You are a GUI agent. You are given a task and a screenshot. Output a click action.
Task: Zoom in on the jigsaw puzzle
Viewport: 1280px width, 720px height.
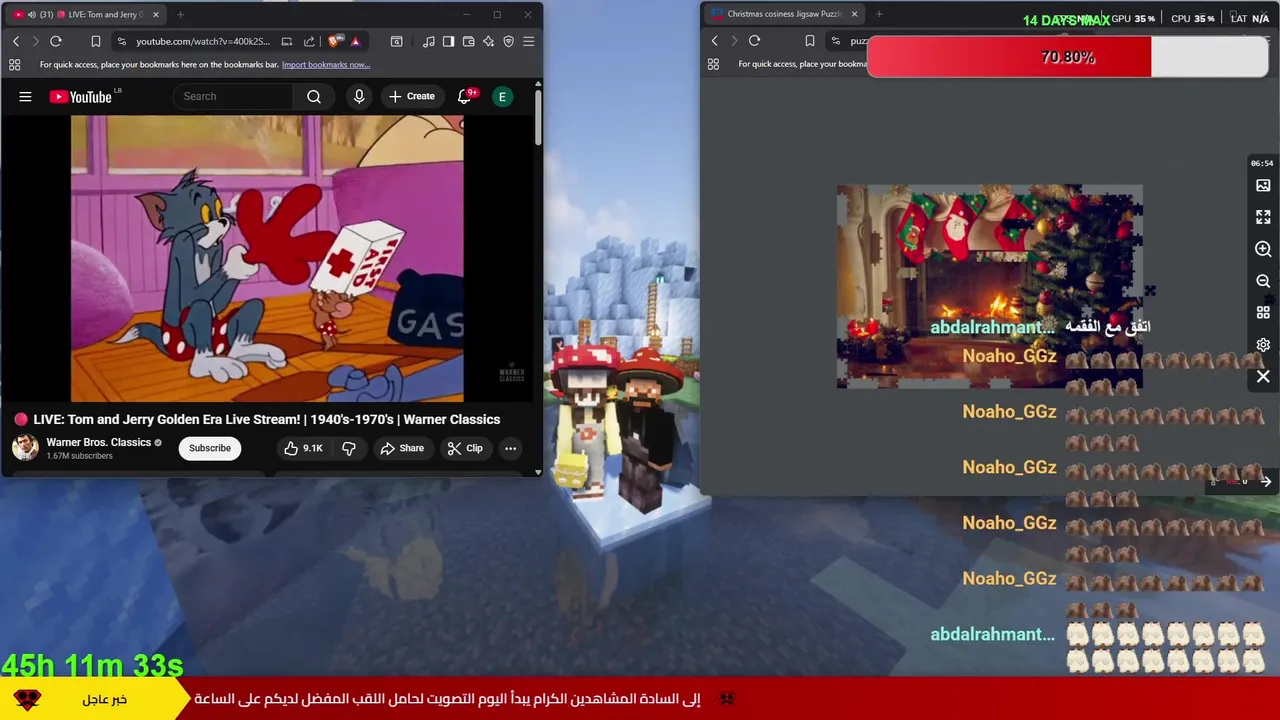coord(1263,249)
